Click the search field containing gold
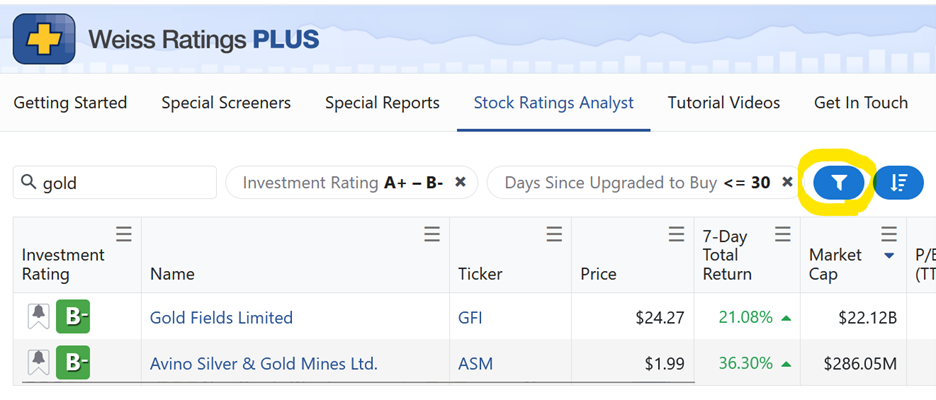This screenshot has height=400, width=936. tap(115, 182)
